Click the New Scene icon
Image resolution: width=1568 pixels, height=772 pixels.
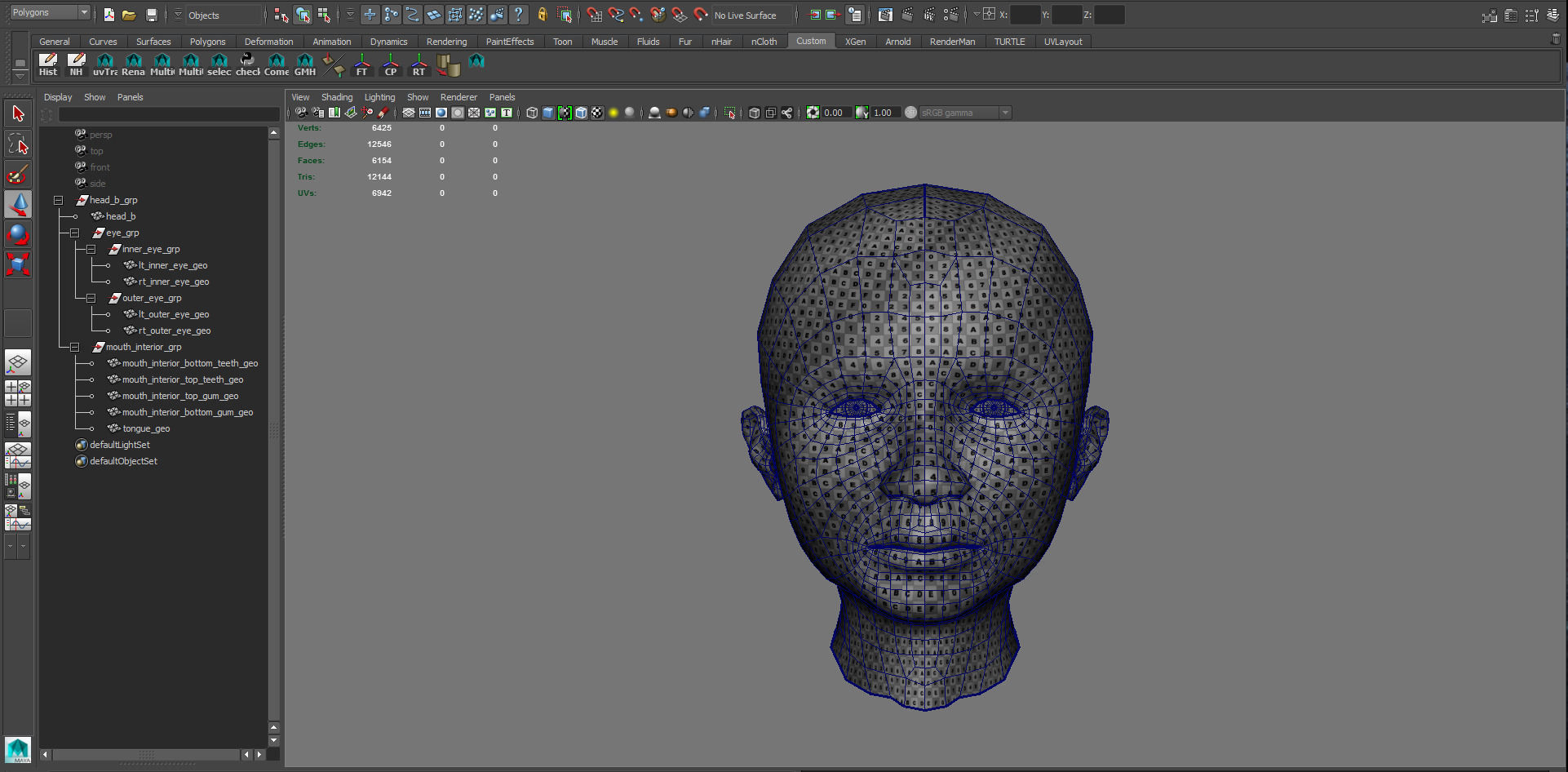[109, 15]
